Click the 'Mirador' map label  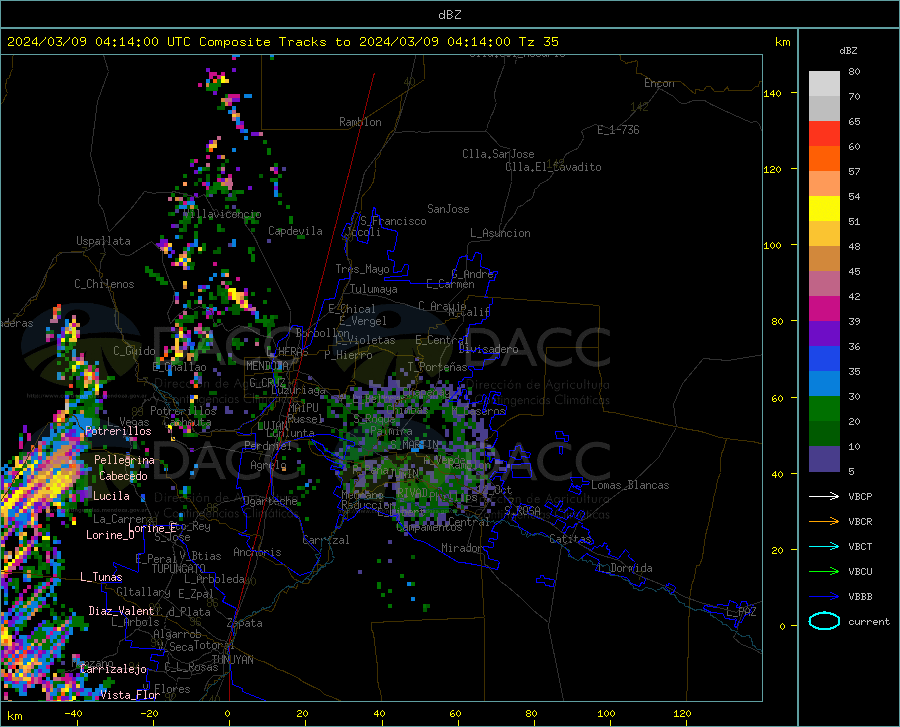pyautogui.click(x=462, y=548)
